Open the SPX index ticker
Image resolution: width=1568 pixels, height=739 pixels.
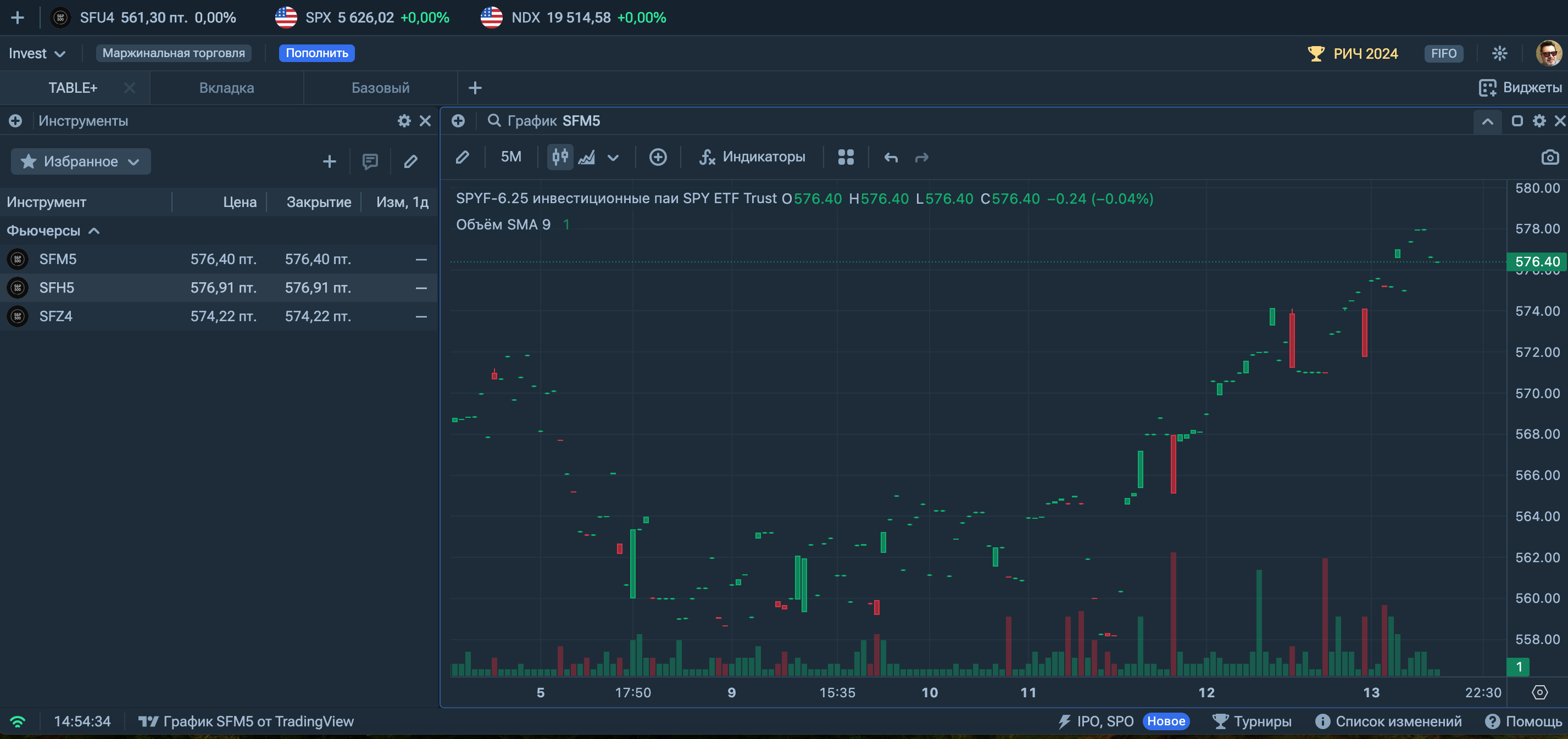tap(362, 18)
